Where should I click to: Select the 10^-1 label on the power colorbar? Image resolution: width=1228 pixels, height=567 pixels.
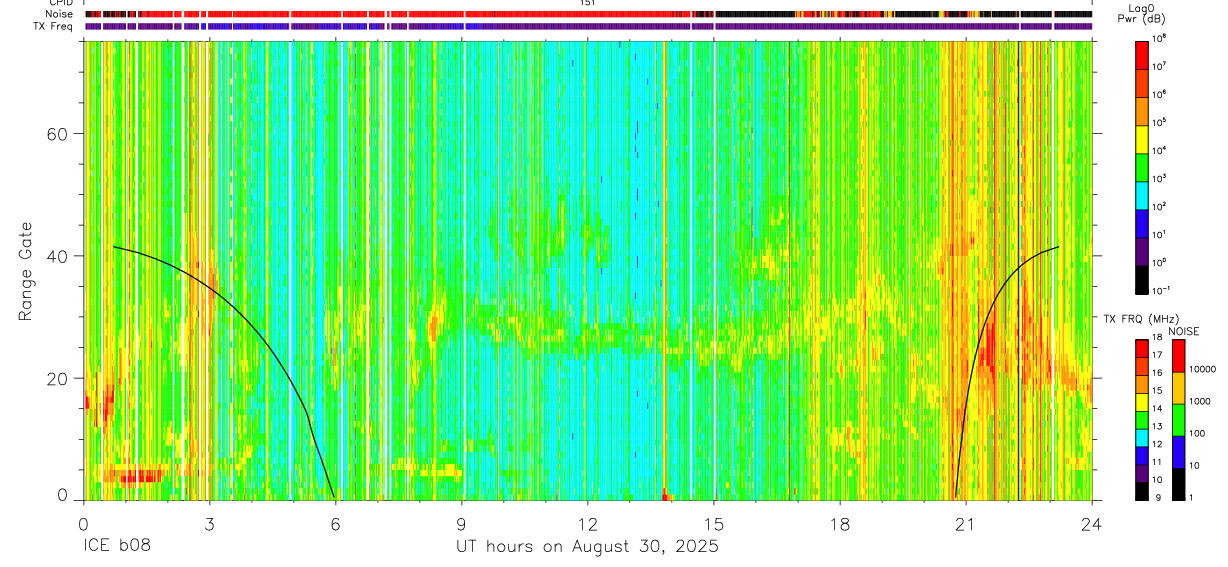[x=1161, y=290]
